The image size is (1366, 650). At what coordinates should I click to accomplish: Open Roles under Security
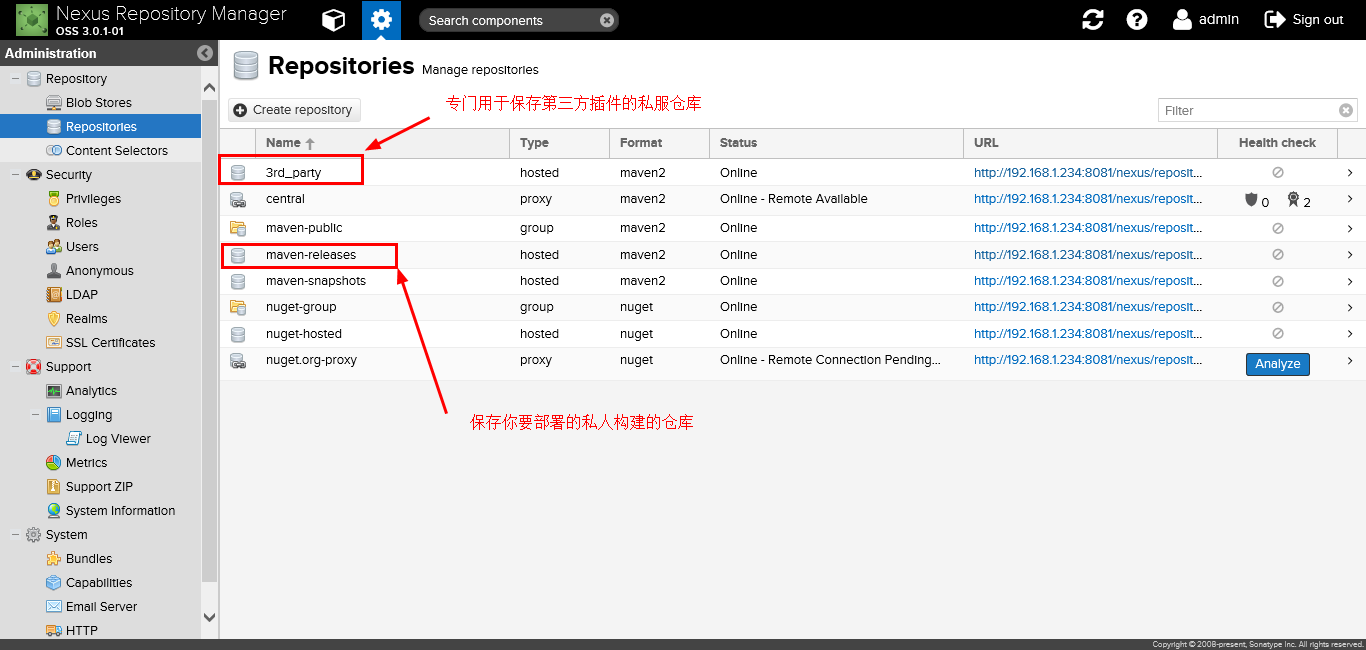click(x=82, y=223)
